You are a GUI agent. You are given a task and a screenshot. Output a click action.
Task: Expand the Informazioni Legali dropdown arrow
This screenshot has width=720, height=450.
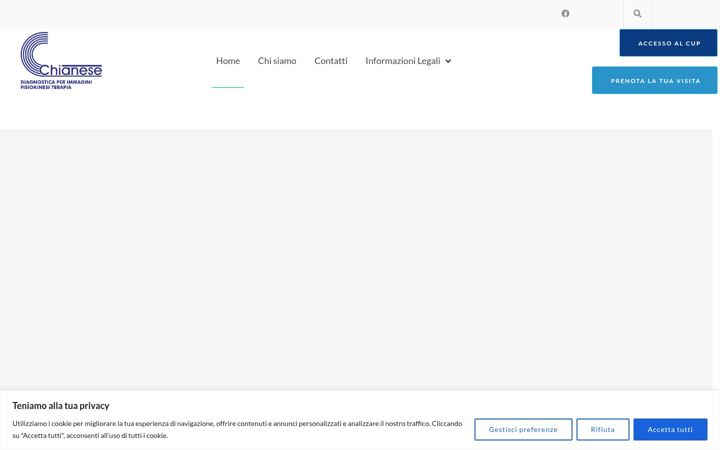pyautogui.click(x=448, y=61)
